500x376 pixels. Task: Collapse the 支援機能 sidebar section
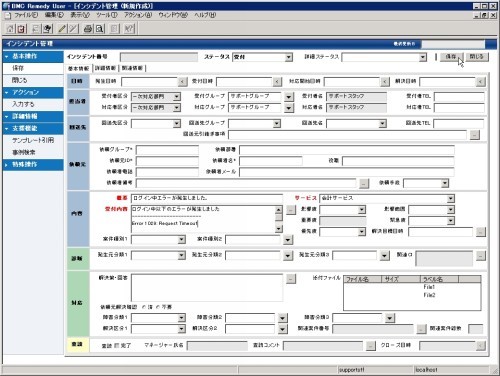pos(7,128)
